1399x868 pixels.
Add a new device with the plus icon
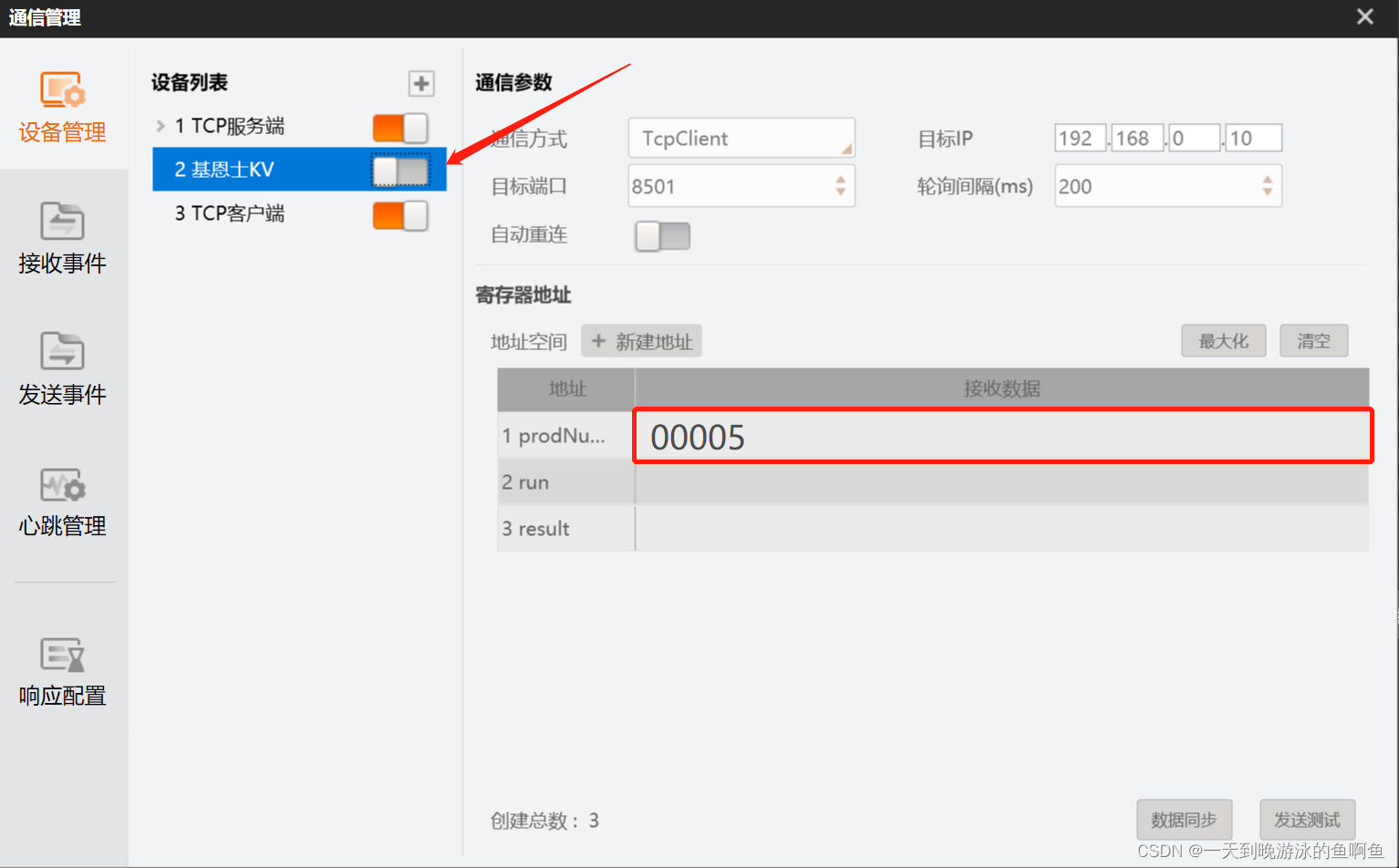point(420,83)
